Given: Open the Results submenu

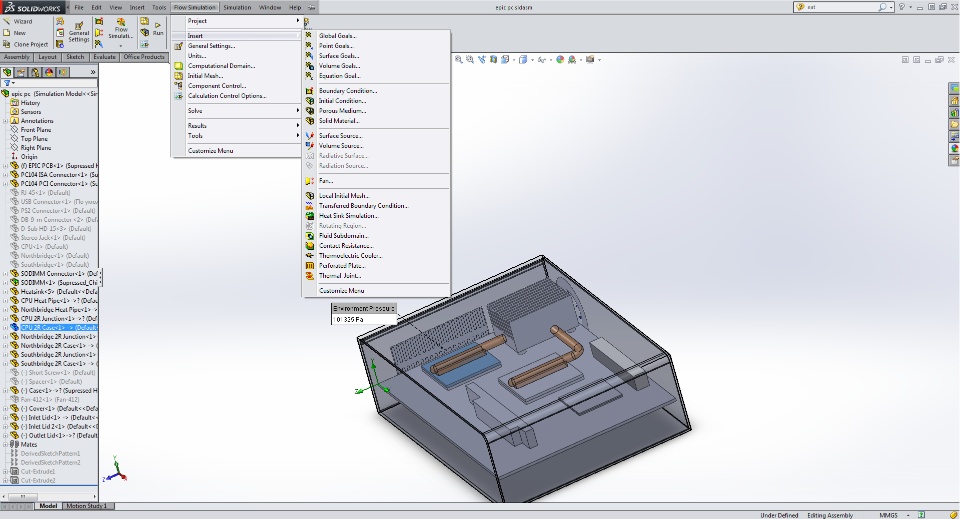Looking at the screenshot, I should [237, 125].
